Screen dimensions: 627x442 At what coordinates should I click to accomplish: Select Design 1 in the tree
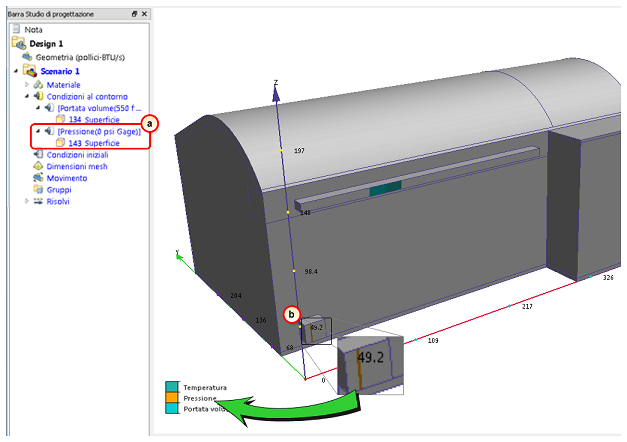(x=46, y=44)
